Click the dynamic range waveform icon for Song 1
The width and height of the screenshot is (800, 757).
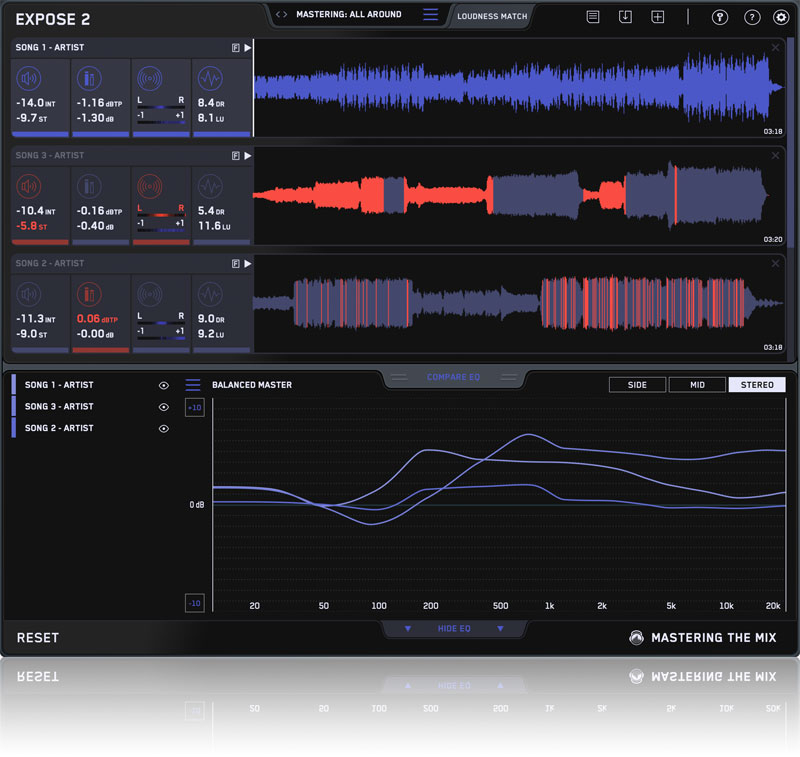pos(210,78)
